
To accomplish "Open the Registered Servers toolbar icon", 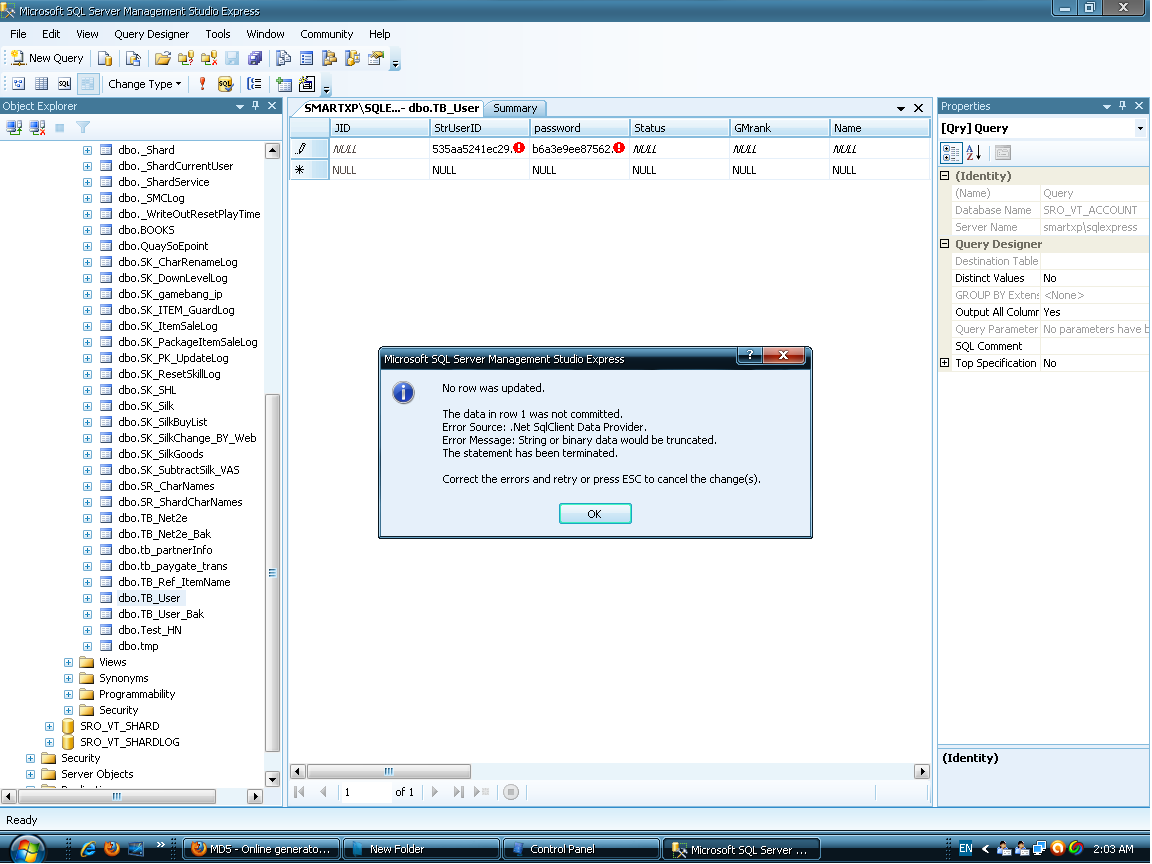I will (283, 58).
